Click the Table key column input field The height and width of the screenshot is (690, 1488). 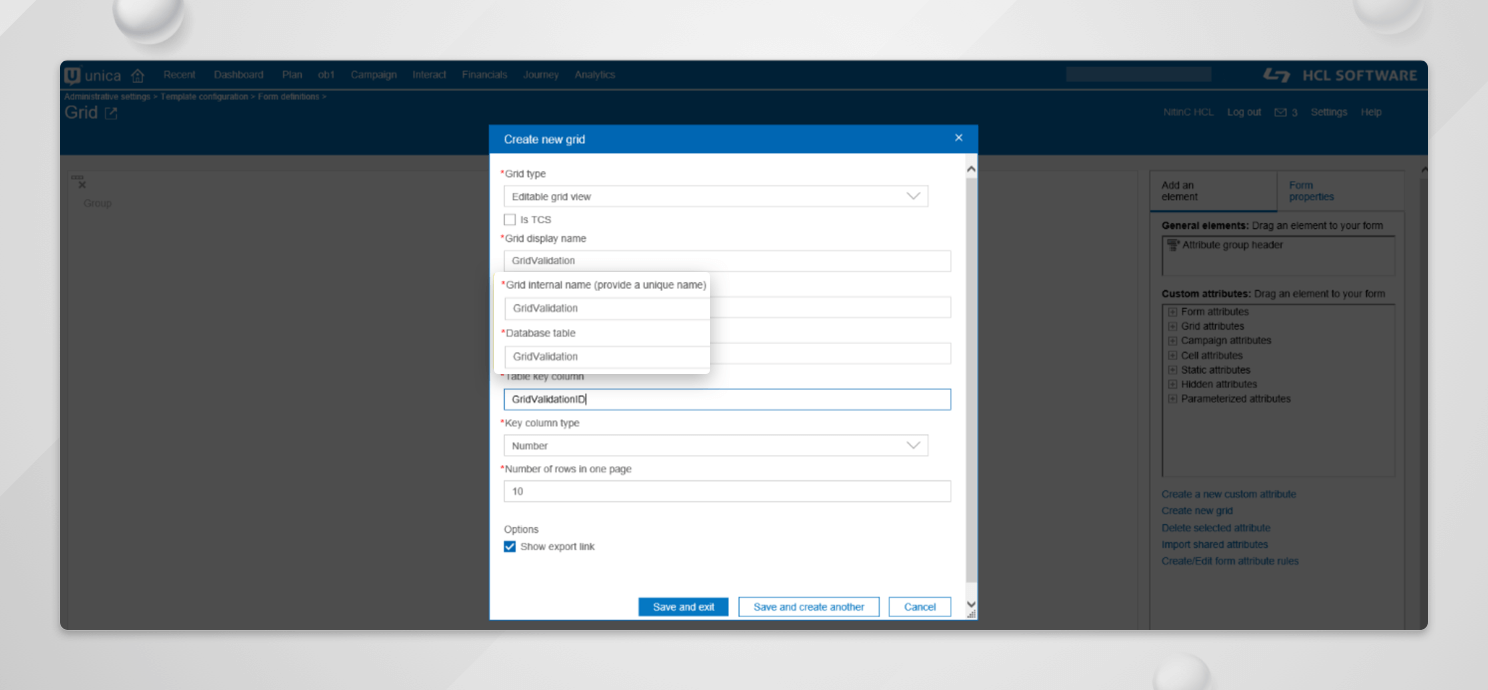(x=727, y=399)
